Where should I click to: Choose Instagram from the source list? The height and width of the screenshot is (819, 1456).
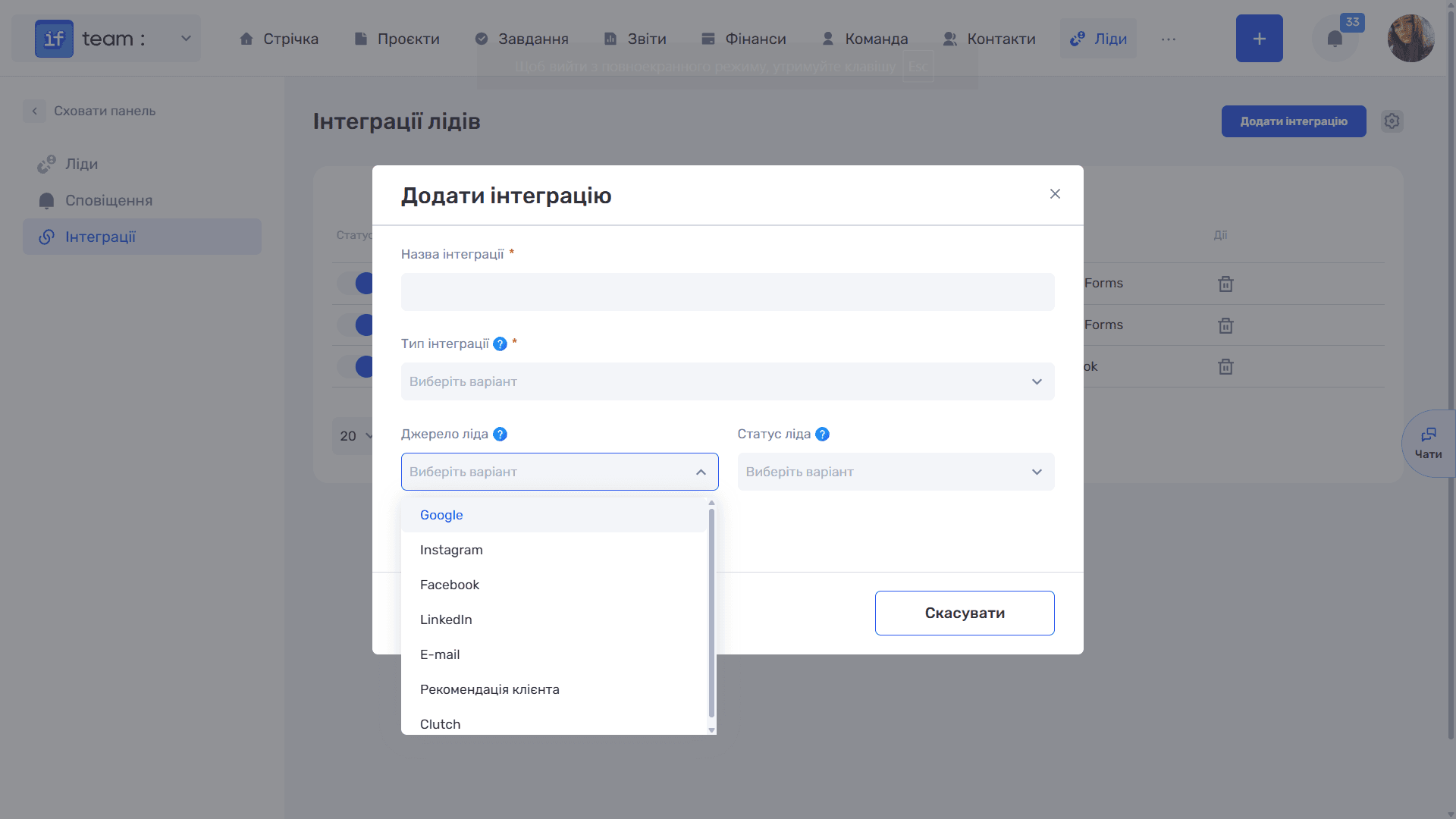coord(554,550)
